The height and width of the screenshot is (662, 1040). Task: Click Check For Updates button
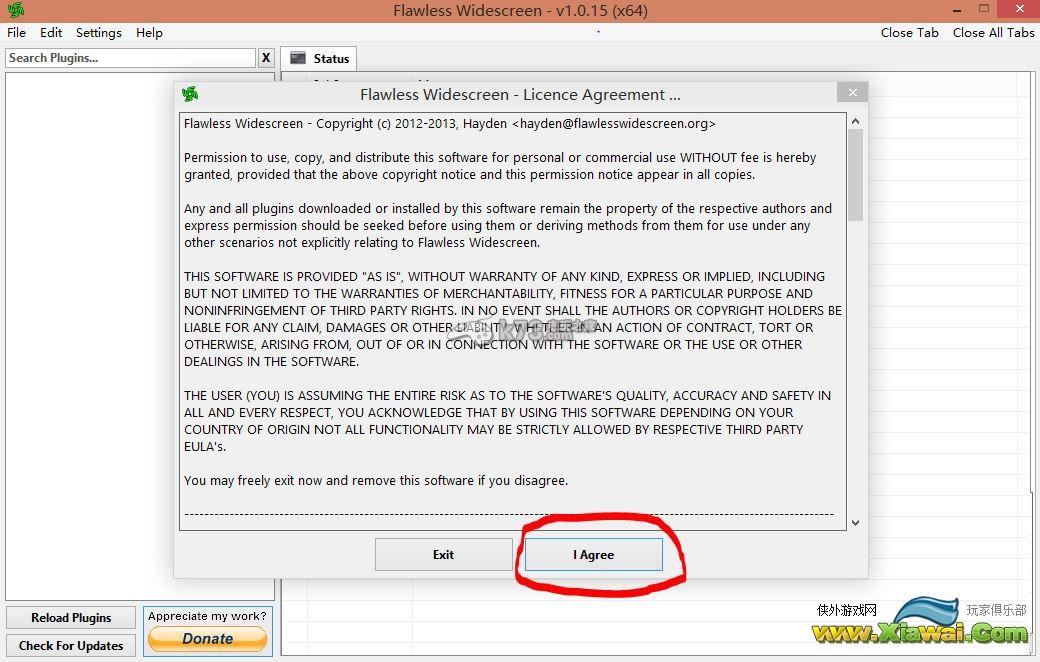click(71, 645)
